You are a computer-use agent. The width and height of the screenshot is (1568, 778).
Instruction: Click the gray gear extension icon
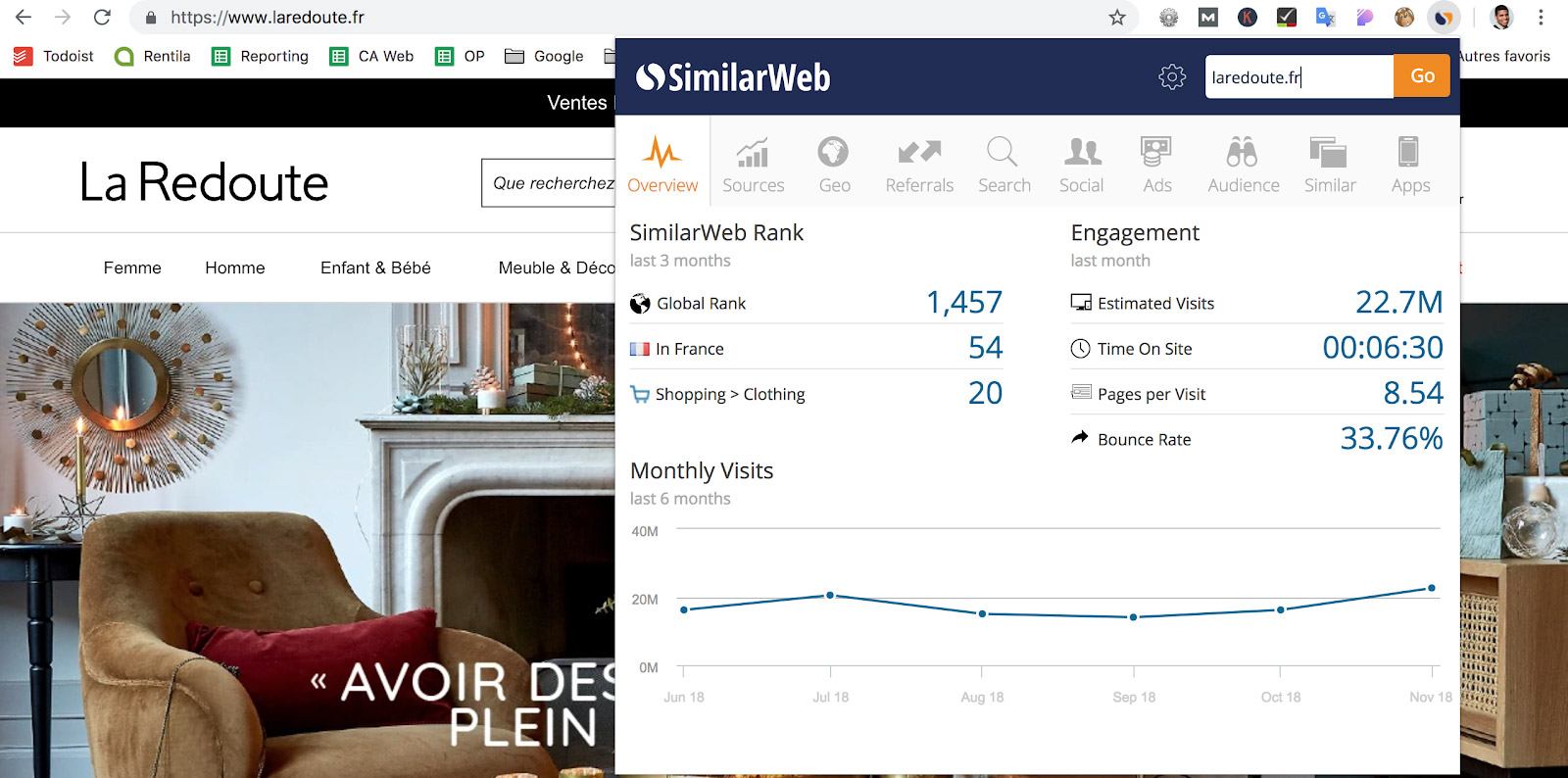pos(1168,17)
